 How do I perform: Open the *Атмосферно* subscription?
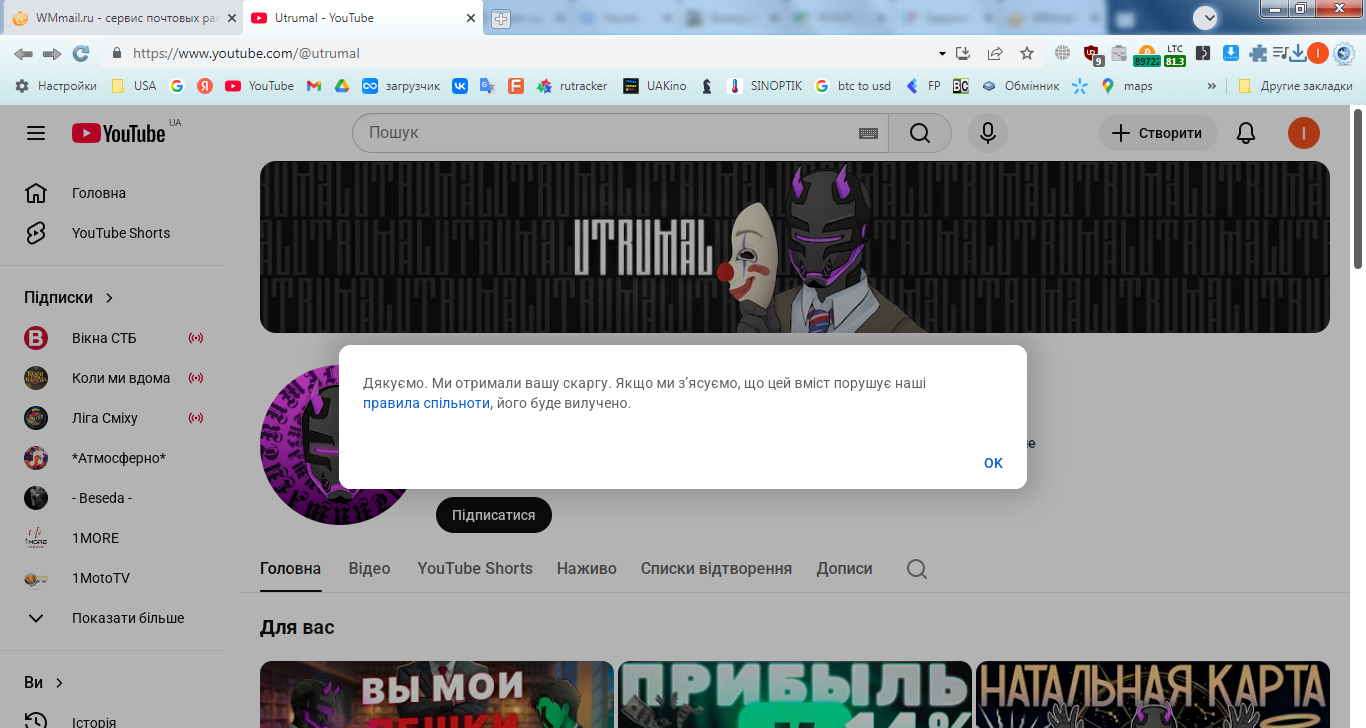(x=112, y=458)
